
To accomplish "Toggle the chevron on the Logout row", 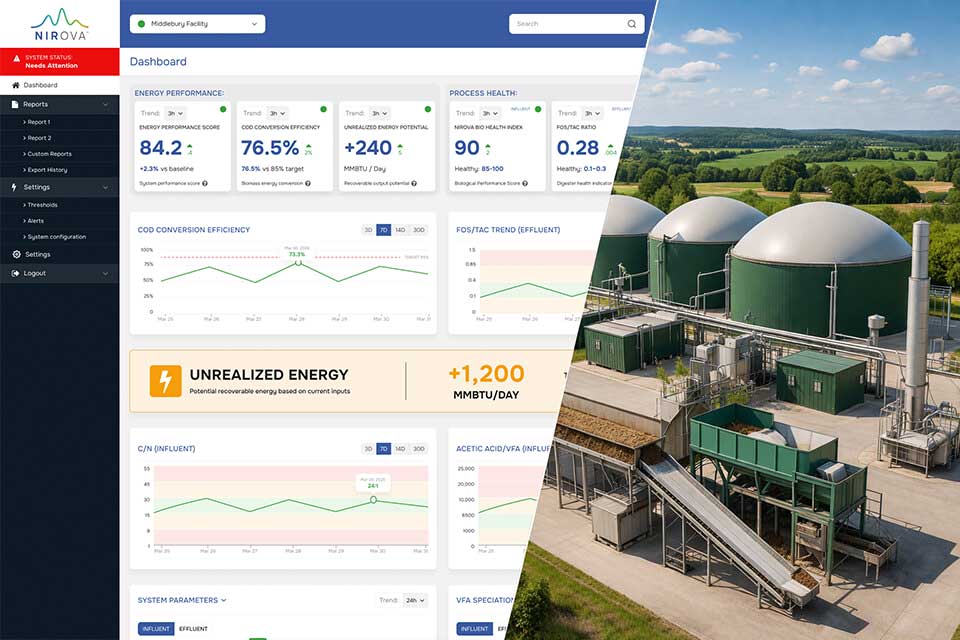I will tap(105, 274).
